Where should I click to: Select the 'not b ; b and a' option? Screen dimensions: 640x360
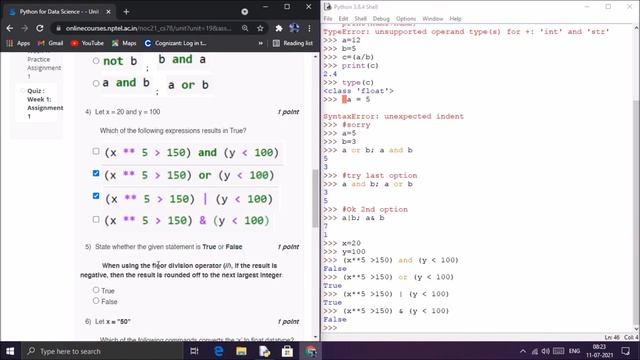96,61
